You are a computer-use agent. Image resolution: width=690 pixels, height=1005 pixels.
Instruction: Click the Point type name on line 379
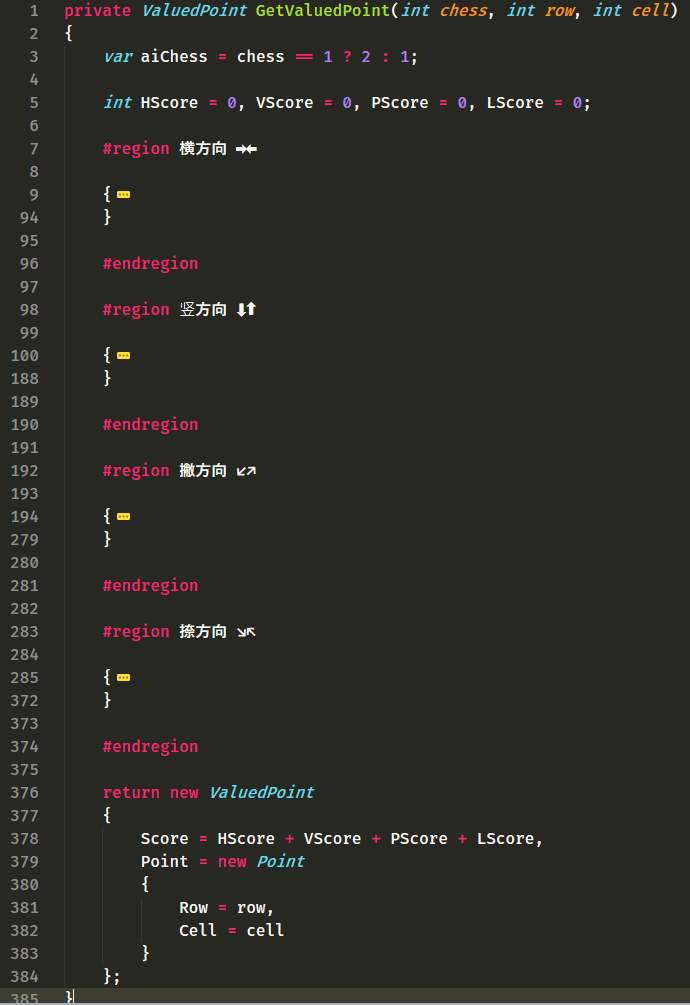(281, 862)
